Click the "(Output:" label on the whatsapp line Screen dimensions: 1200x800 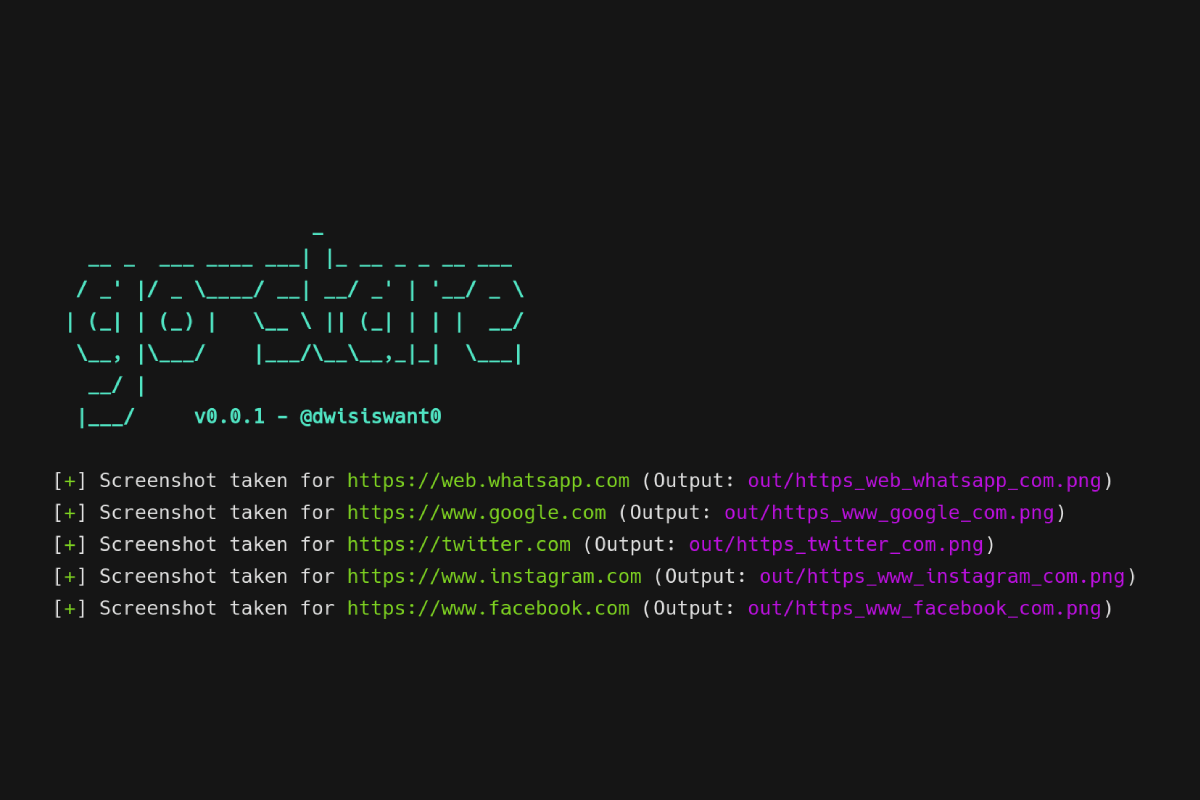[689, 481]
